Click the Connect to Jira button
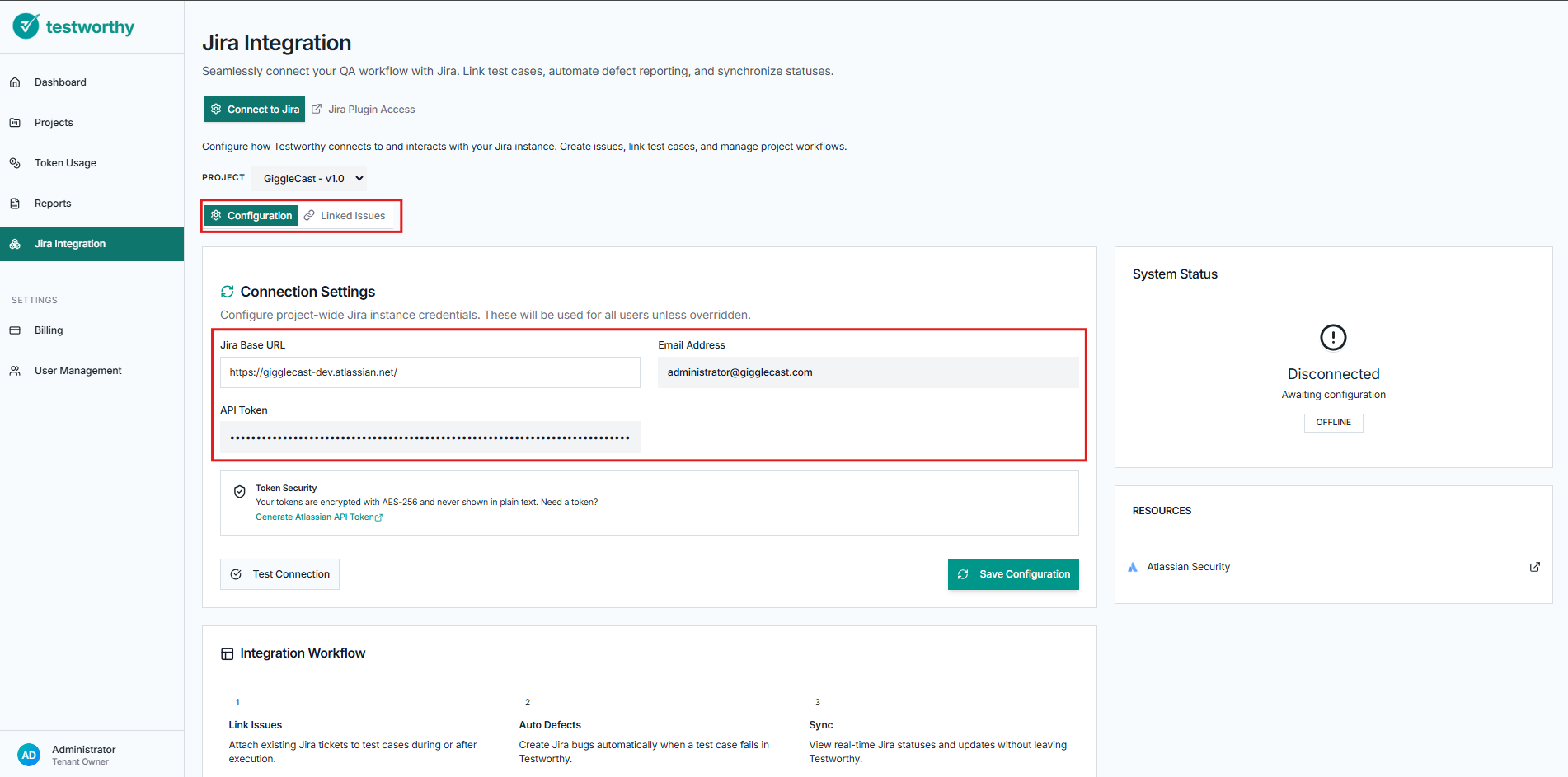Screen dimensions: 1568x777 pyautogui.click(x=255, y=109)
